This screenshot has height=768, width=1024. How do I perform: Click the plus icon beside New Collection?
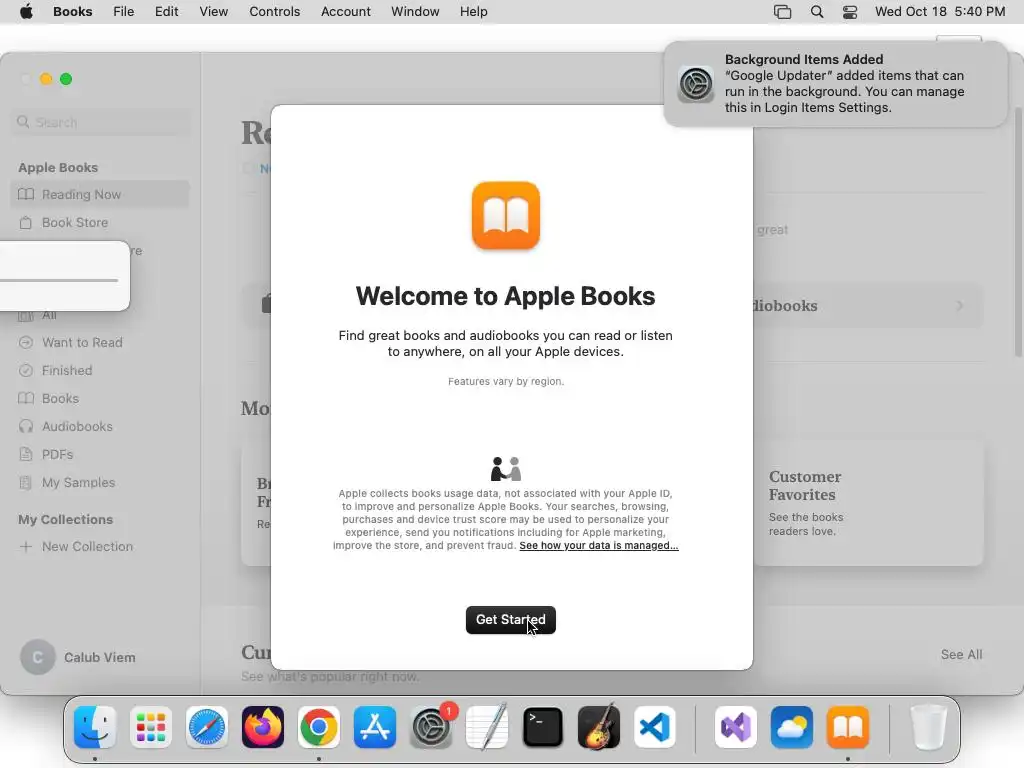pos(25,547)
